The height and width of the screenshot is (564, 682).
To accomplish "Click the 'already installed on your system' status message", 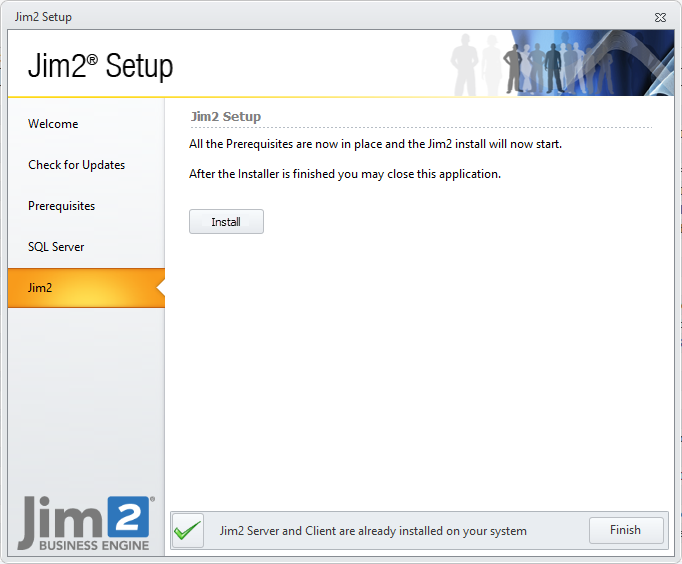I will pos(373,531).
